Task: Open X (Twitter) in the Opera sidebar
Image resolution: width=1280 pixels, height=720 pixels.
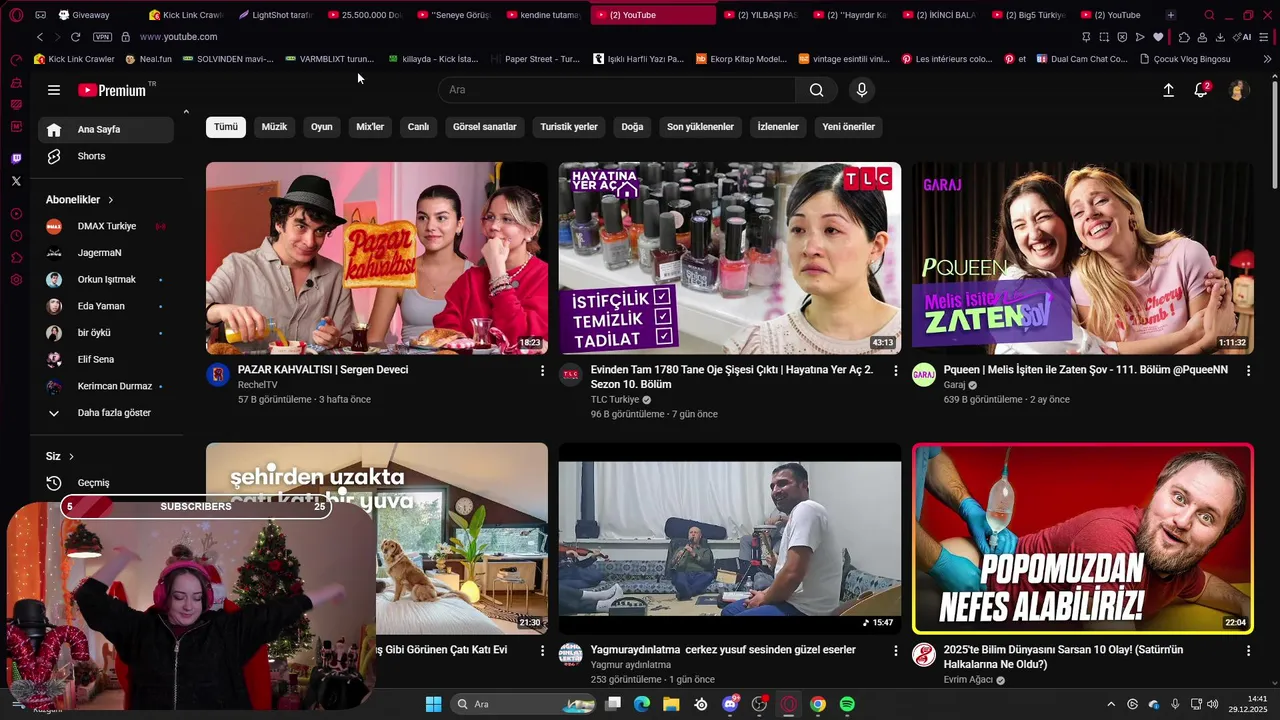Action: point(16,181)
